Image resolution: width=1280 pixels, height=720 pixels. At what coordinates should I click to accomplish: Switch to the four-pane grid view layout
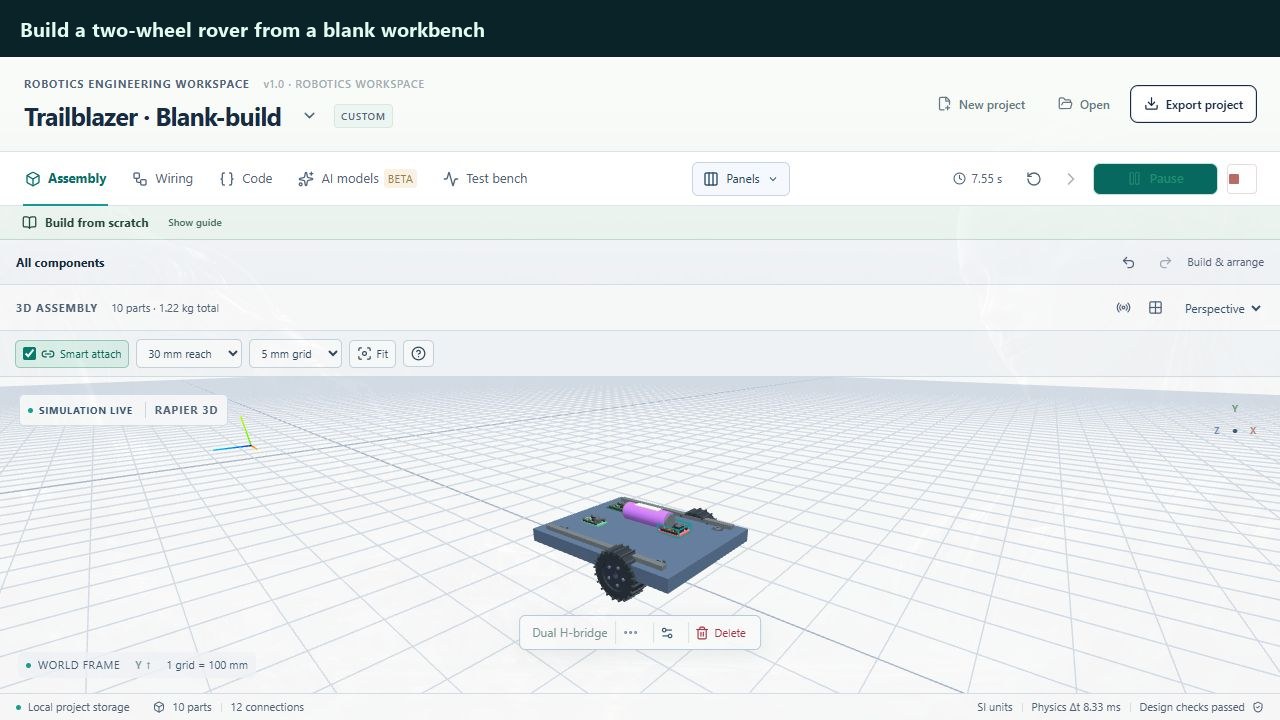1155,308
